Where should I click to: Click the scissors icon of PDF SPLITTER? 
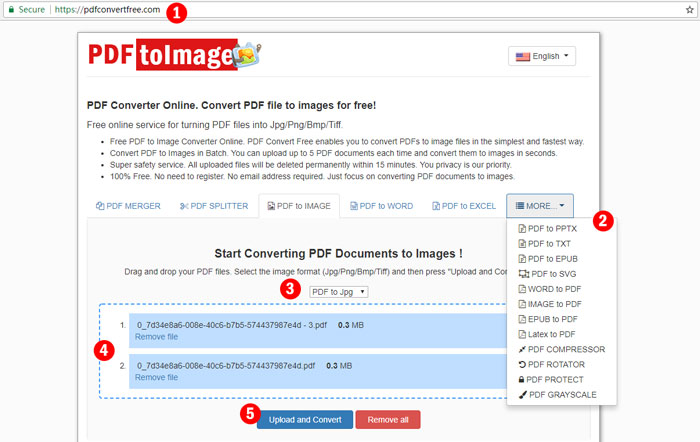point(184,206)
